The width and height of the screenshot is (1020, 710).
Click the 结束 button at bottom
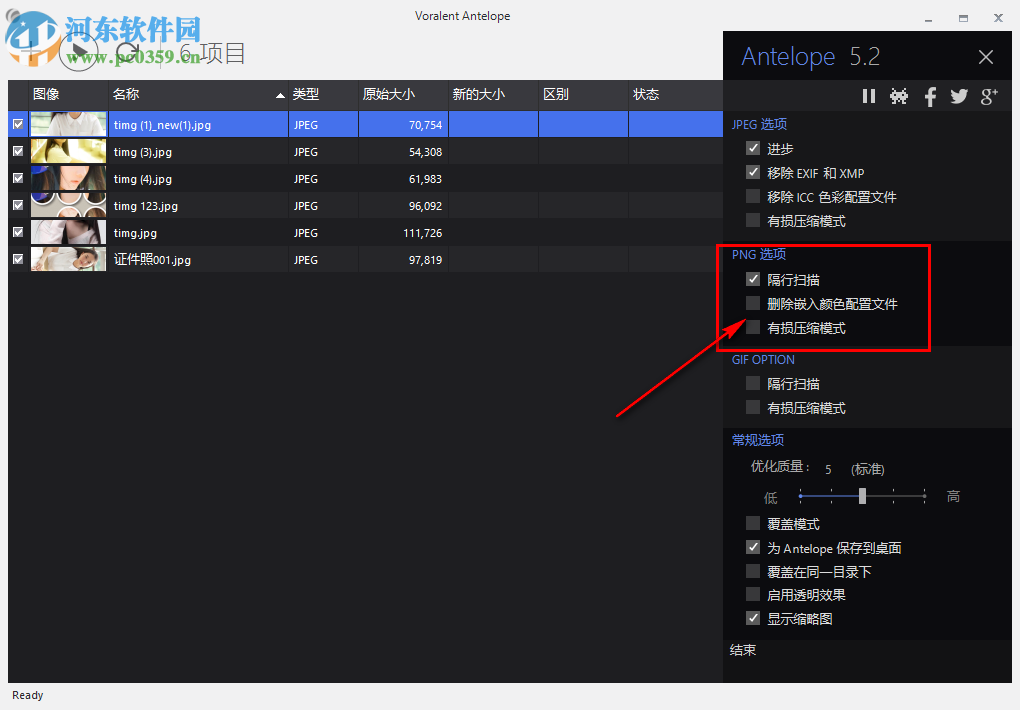coord(742,650)
